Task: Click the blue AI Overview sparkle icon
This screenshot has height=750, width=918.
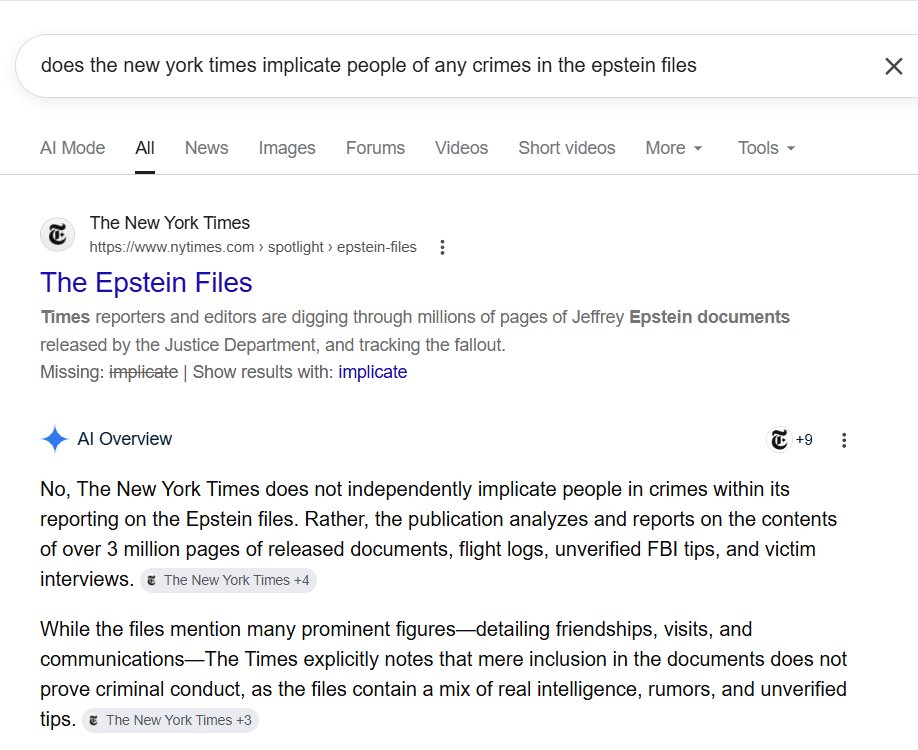Action: coord(55,439)
